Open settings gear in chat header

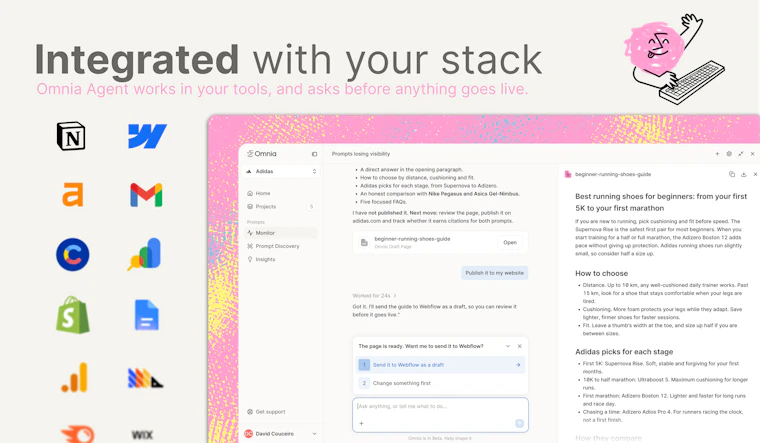[x=729, y=154]
